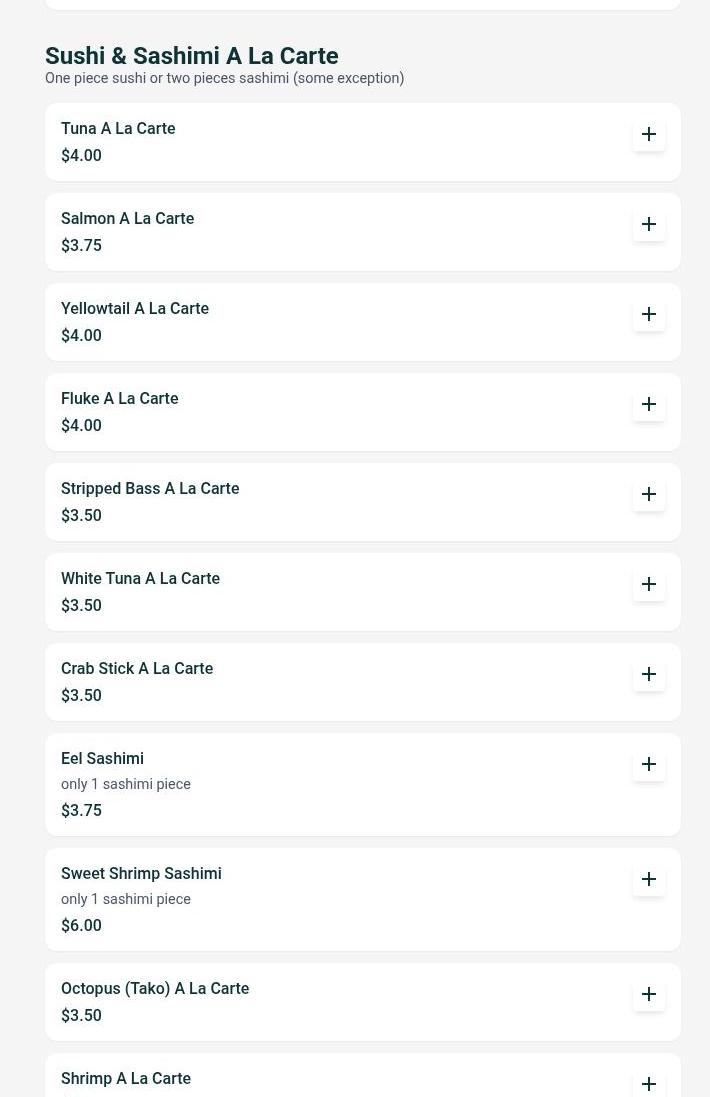Click plus icon for Salmon A La Carte
This screenshot has height=1097, width=710.
[649, 224]
